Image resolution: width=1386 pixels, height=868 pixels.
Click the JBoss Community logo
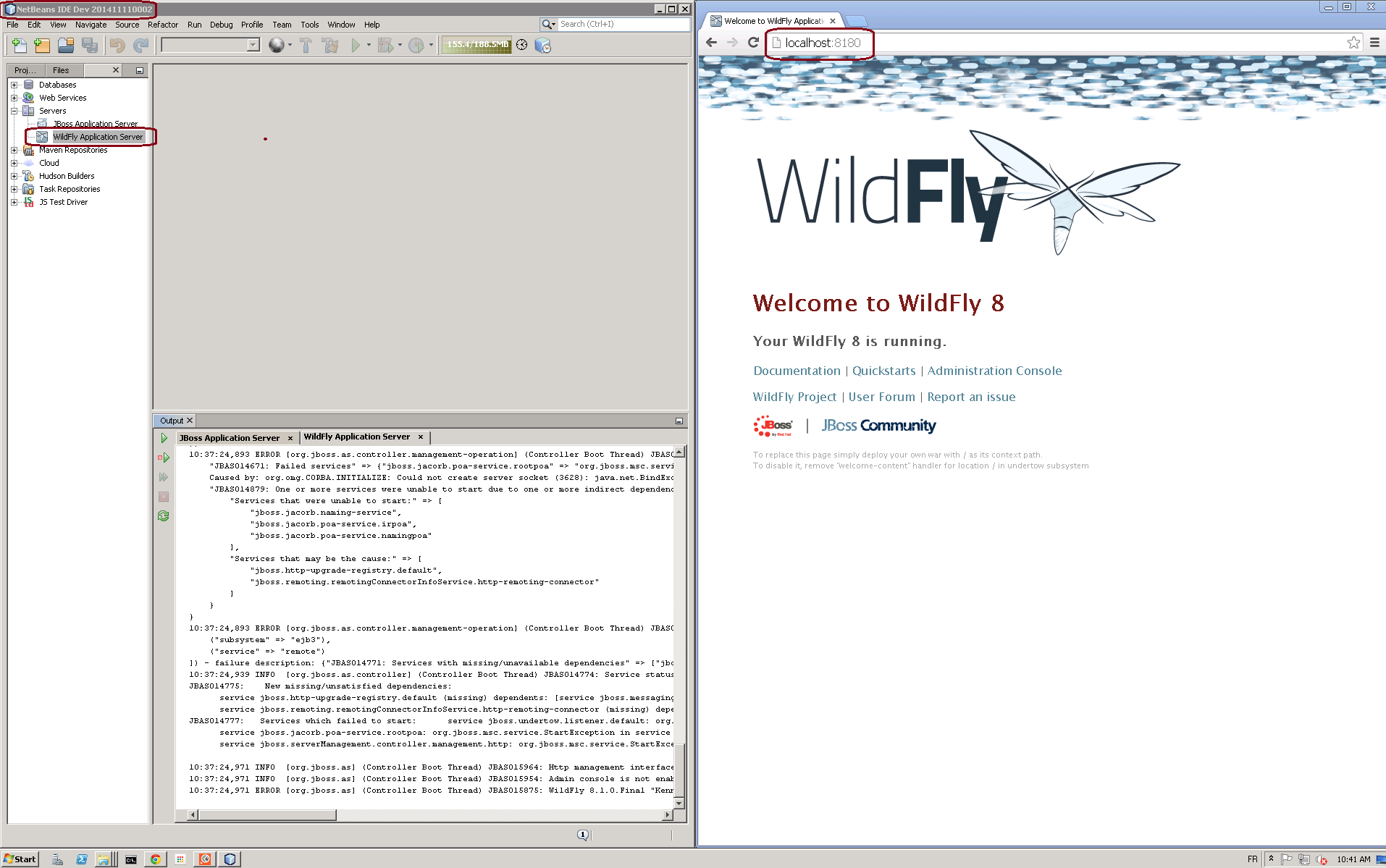878,426
